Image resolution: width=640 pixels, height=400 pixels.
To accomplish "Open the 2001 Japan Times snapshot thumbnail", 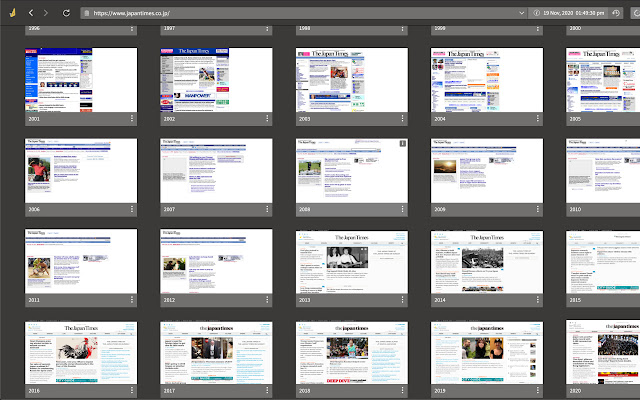I will click(x=81, y=80).
